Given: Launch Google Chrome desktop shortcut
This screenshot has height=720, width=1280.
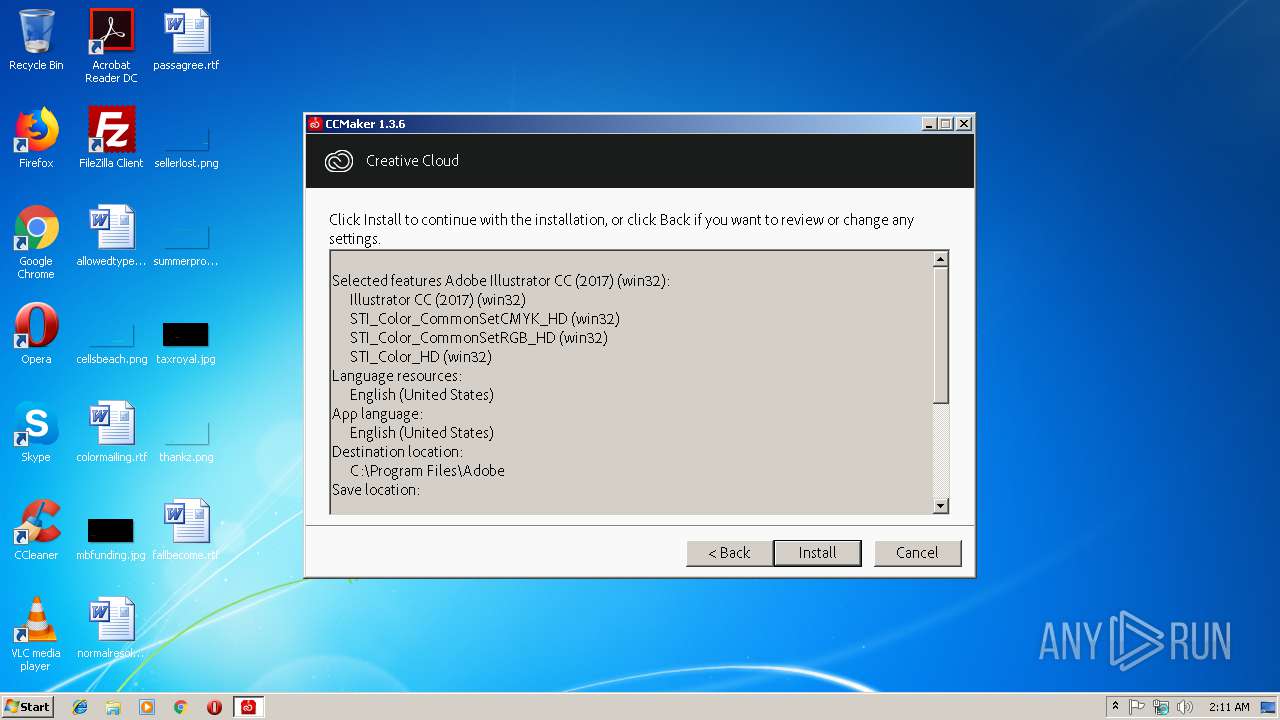Looking at the screenshot, I should point(36,242).
